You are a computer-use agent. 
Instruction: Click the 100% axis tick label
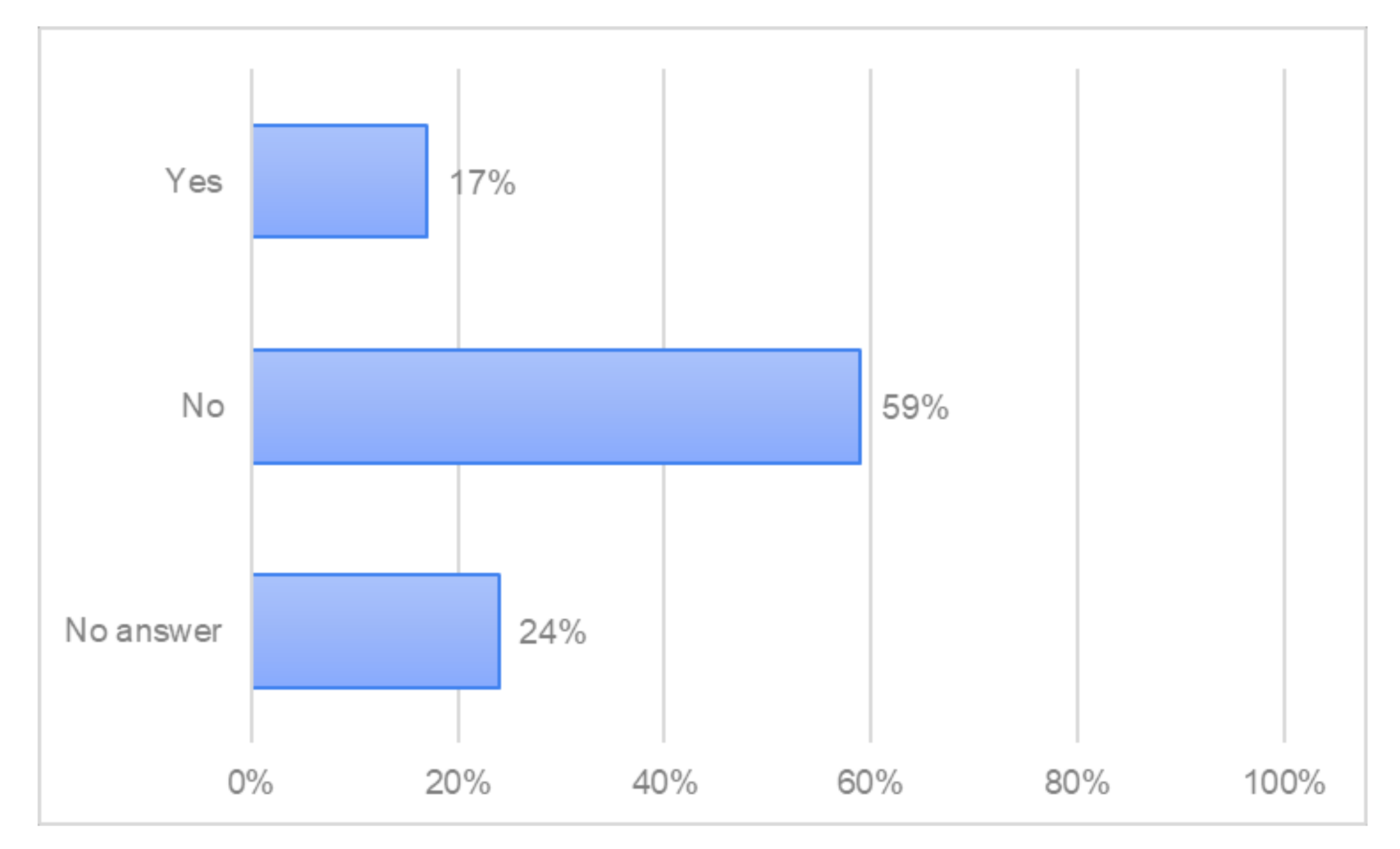(1284, 783)
